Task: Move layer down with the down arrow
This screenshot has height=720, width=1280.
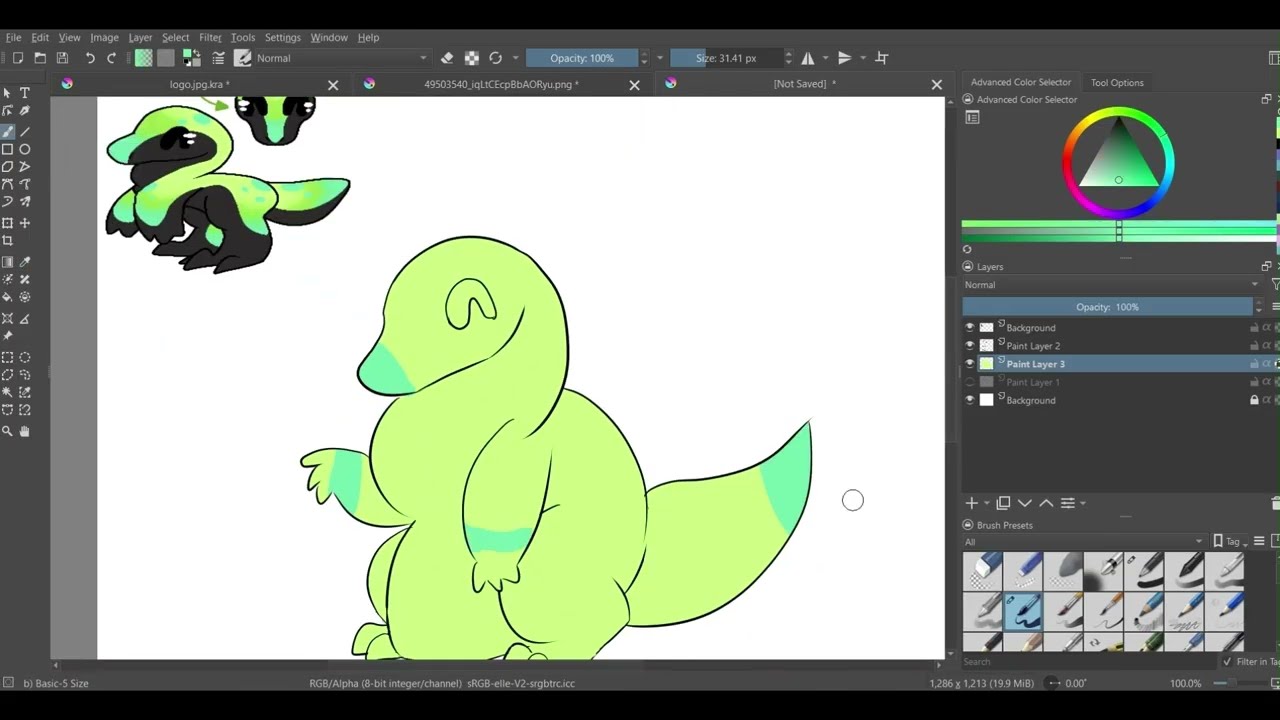Action: [1025, 503]
